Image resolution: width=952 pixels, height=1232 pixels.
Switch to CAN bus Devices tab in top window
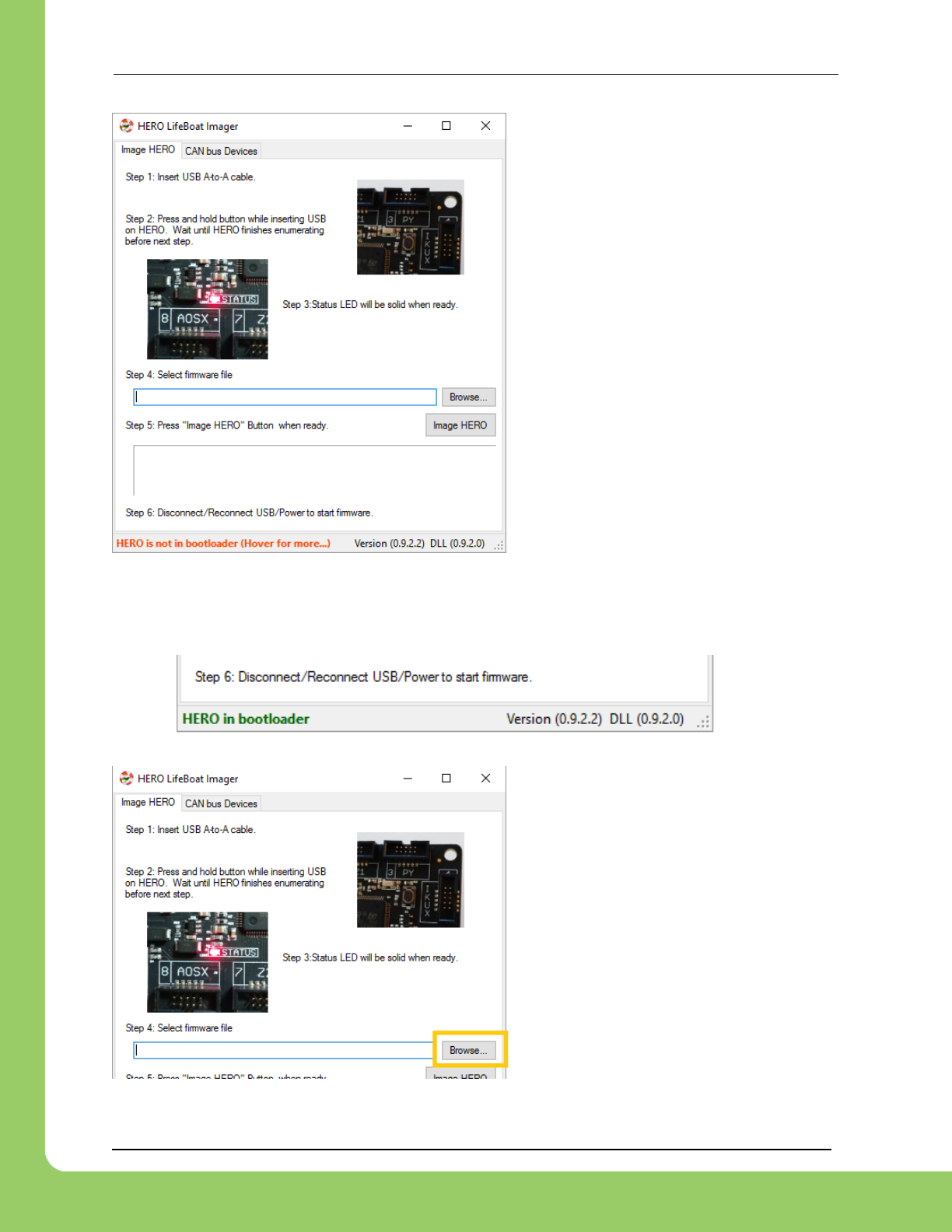[221, 151]
